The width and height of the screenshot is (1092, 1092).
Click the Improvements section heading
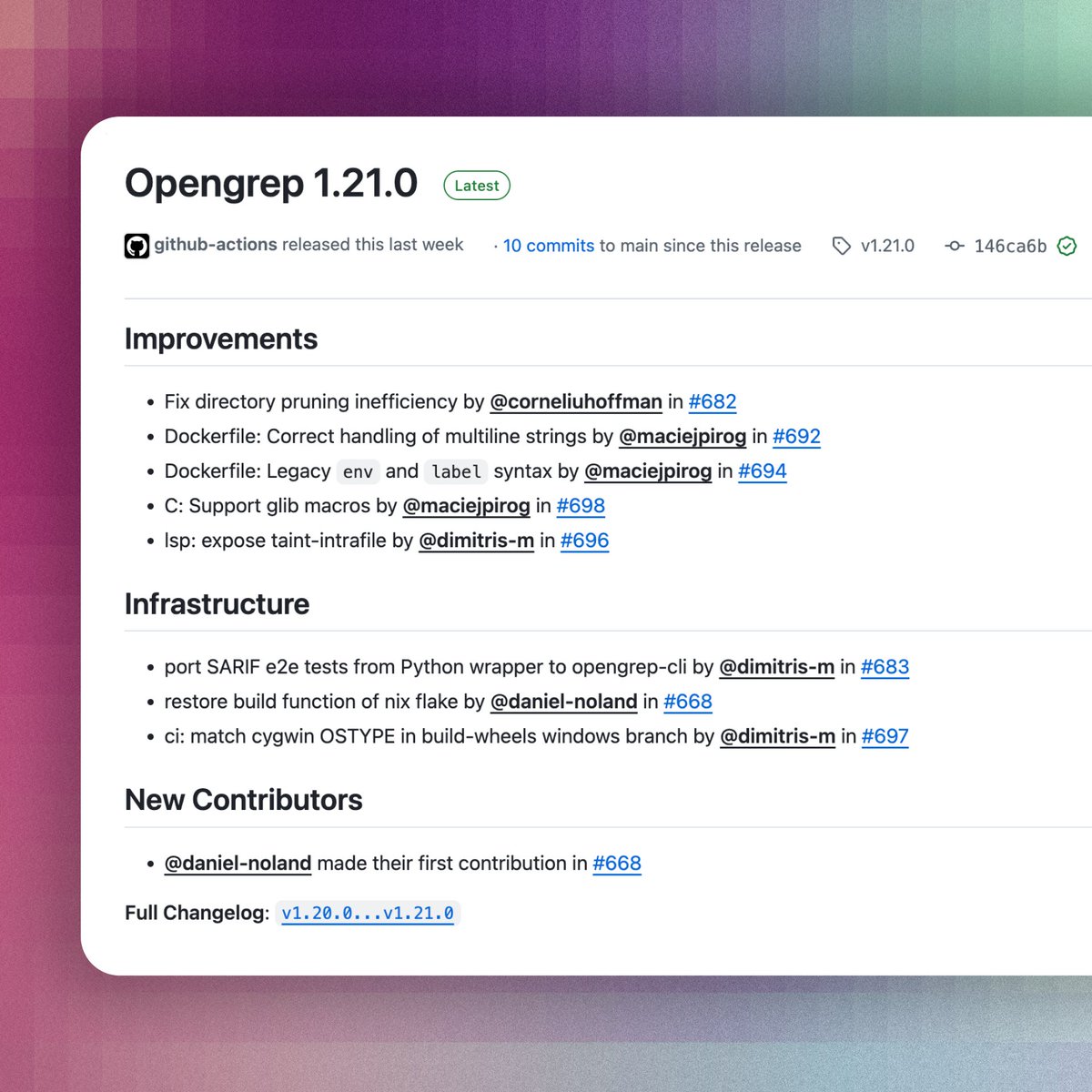[x=221, y=339]
